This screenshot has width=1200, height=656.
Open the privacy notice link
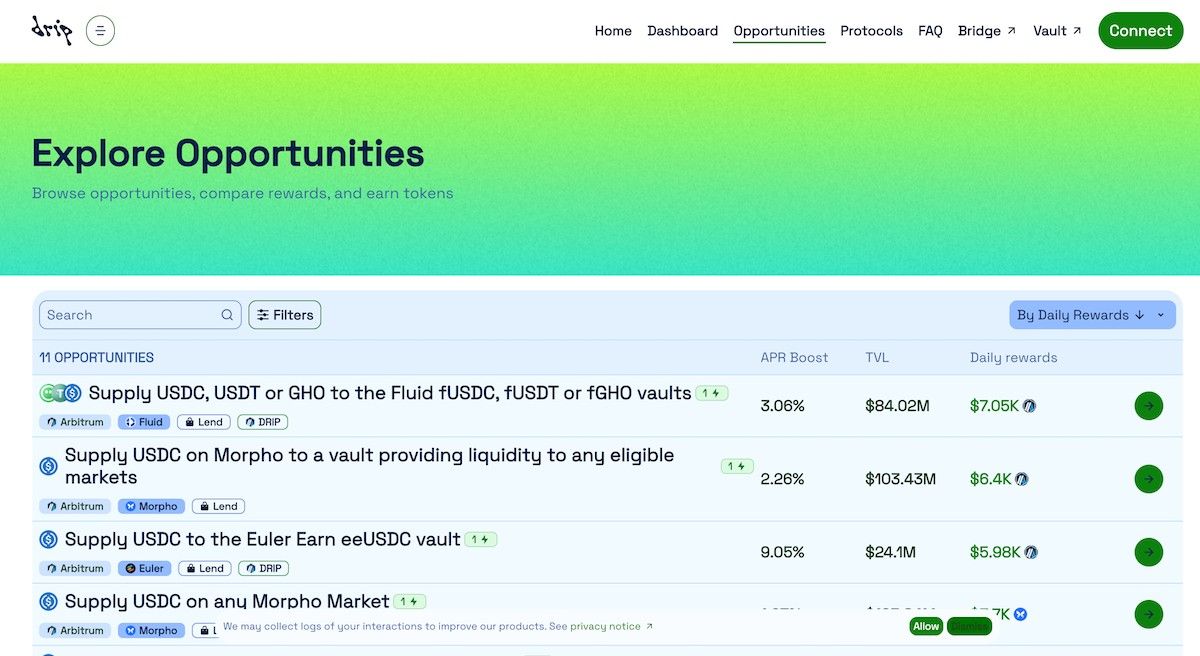click(606, 626)
